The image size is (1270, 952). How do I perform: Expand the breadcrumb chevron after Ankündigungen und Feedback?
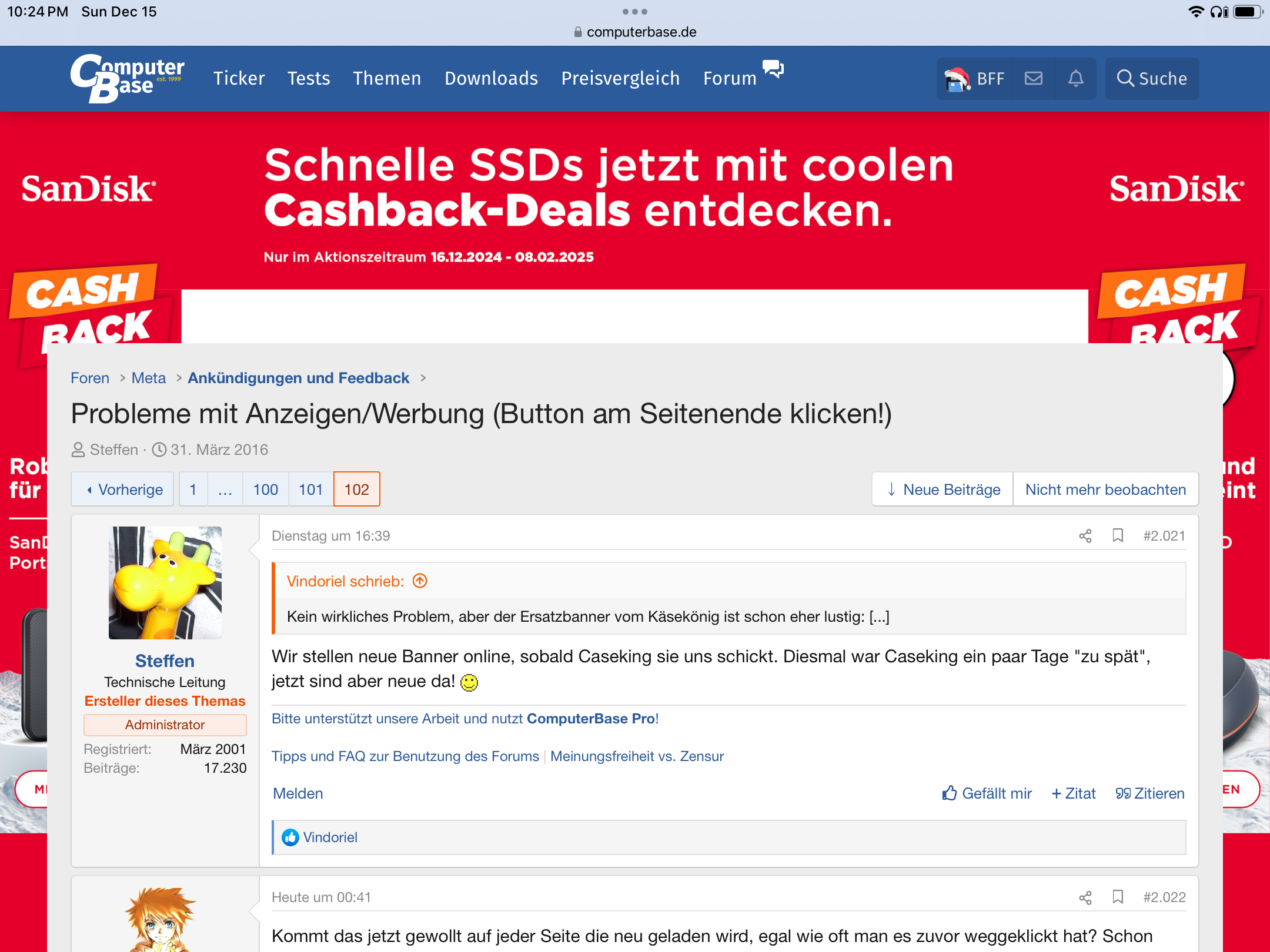[x=423, y=378]
